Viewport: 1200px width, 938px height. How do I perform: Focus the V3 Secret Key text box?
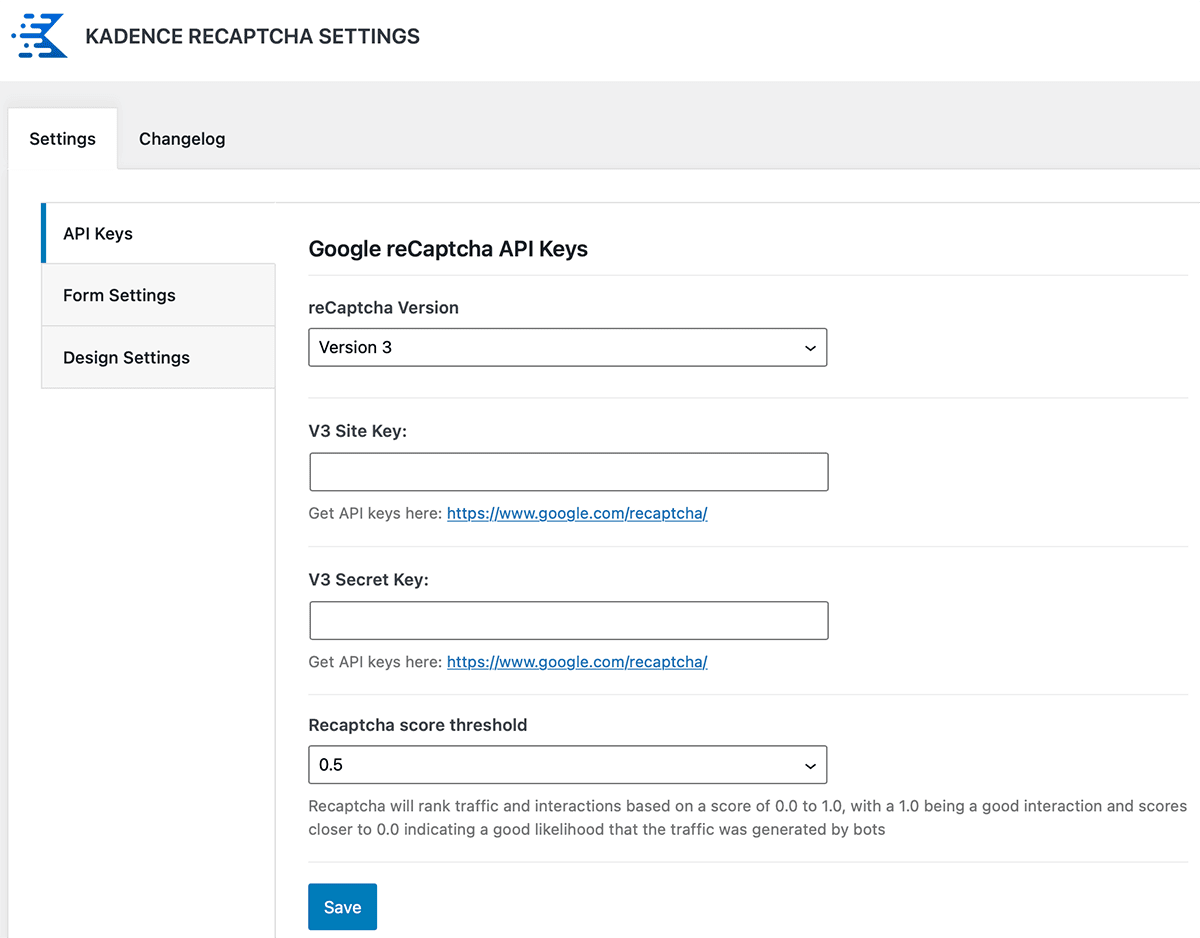[x=568, y=620]
